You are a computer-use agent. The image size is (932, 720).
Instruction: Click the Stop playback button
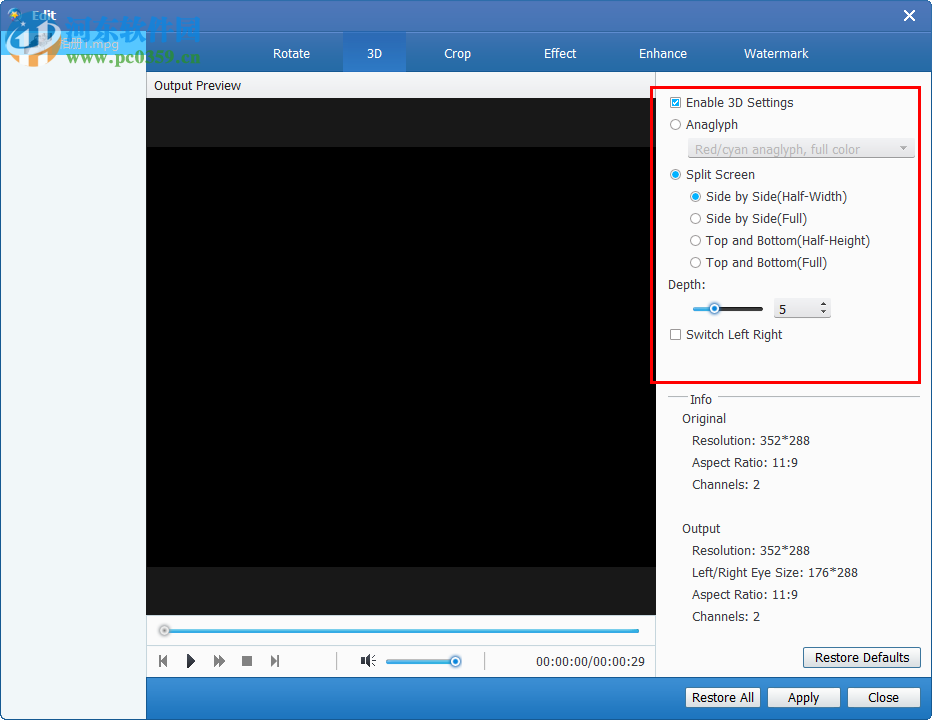click(247, 661)
